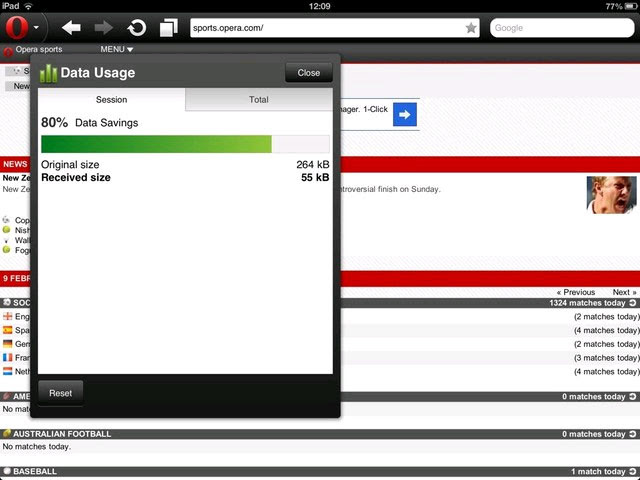Viewport: 640px width, 480px height.
Task: Click the "55 kB" received size value
Action: tap(315, 178)
